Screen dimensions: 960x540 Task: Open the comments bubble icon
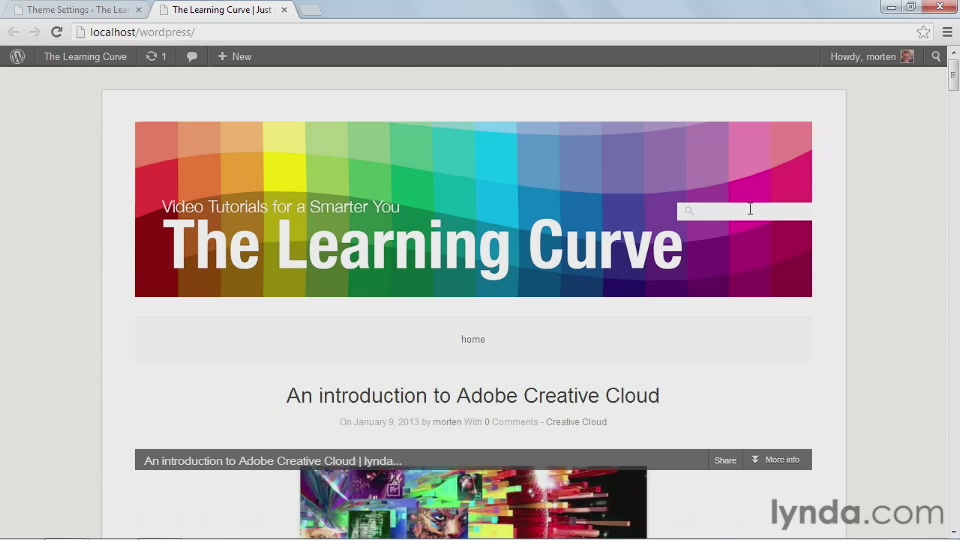(x=192, y=56)
